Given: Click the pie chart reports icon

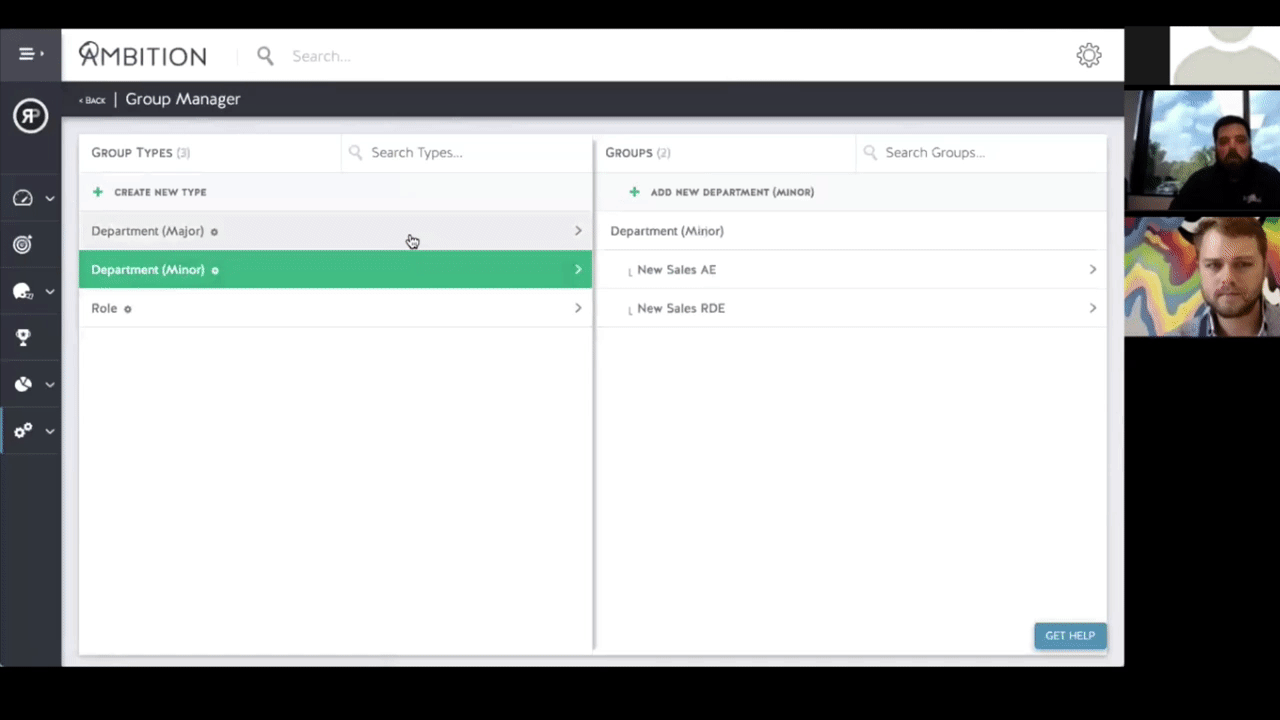Looking at the screenshot, I should [x=23, y=384].
